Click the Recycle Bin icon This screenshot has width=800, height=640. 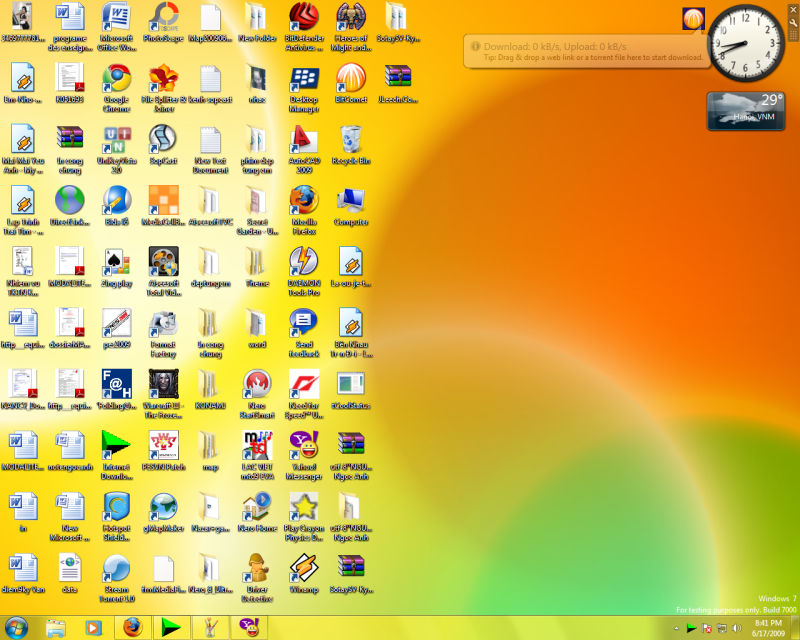click(351, 140)
